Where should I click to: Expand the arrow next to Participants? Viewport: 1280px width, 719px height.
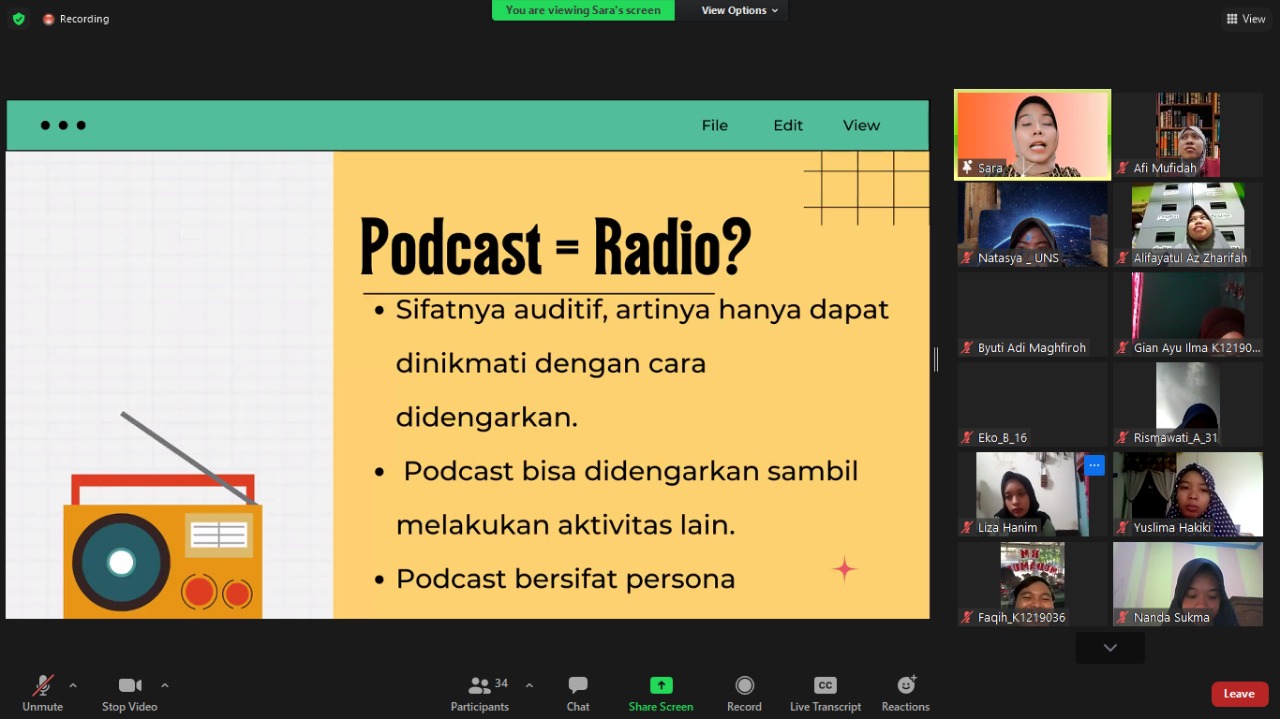point(529,685)
